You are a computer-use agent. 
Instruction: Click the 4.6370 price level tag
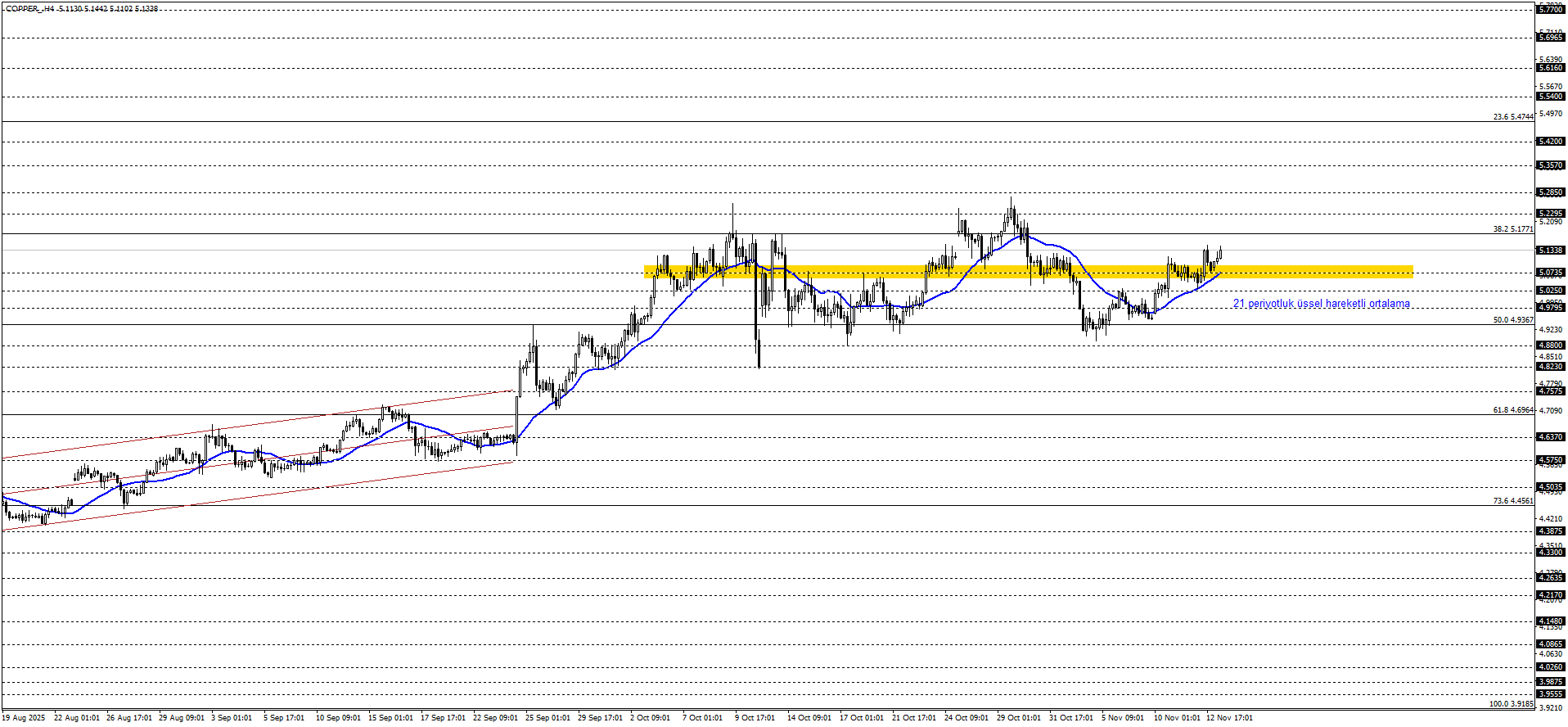pyautogui.click(x=1551, y=437)
